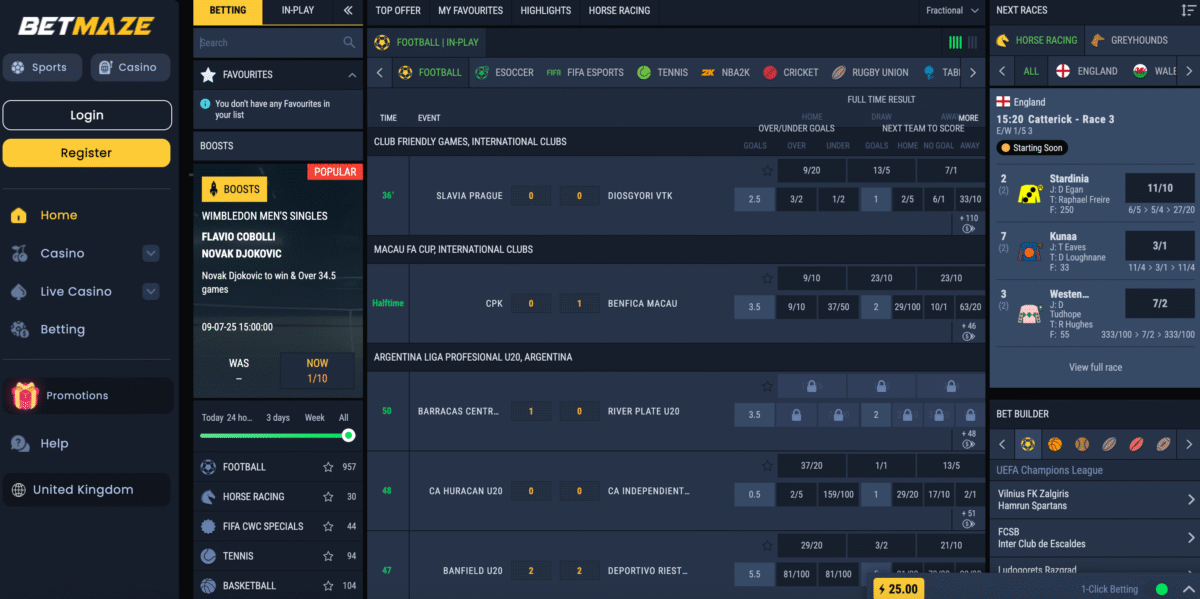Open the Sports section icon button
The width and height of the screenshot is (1200, 599).
(41, 67)
